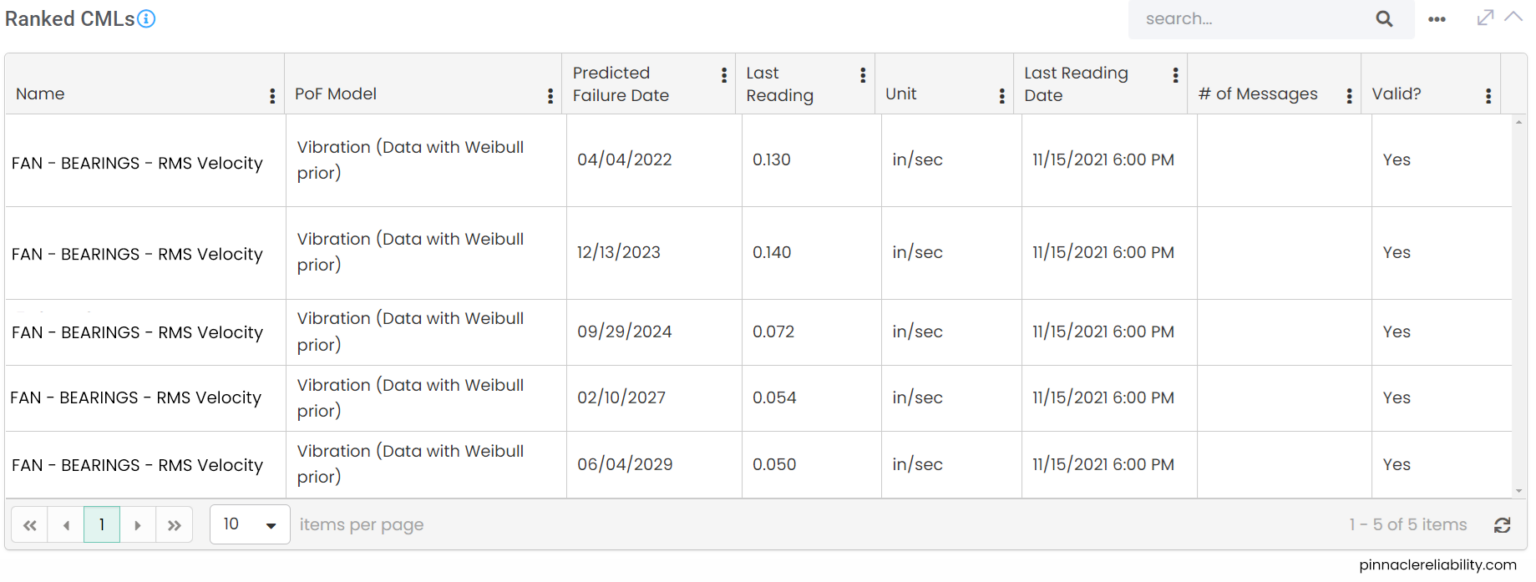Go to the first page
1536x582 pixels.
(30, 525)
